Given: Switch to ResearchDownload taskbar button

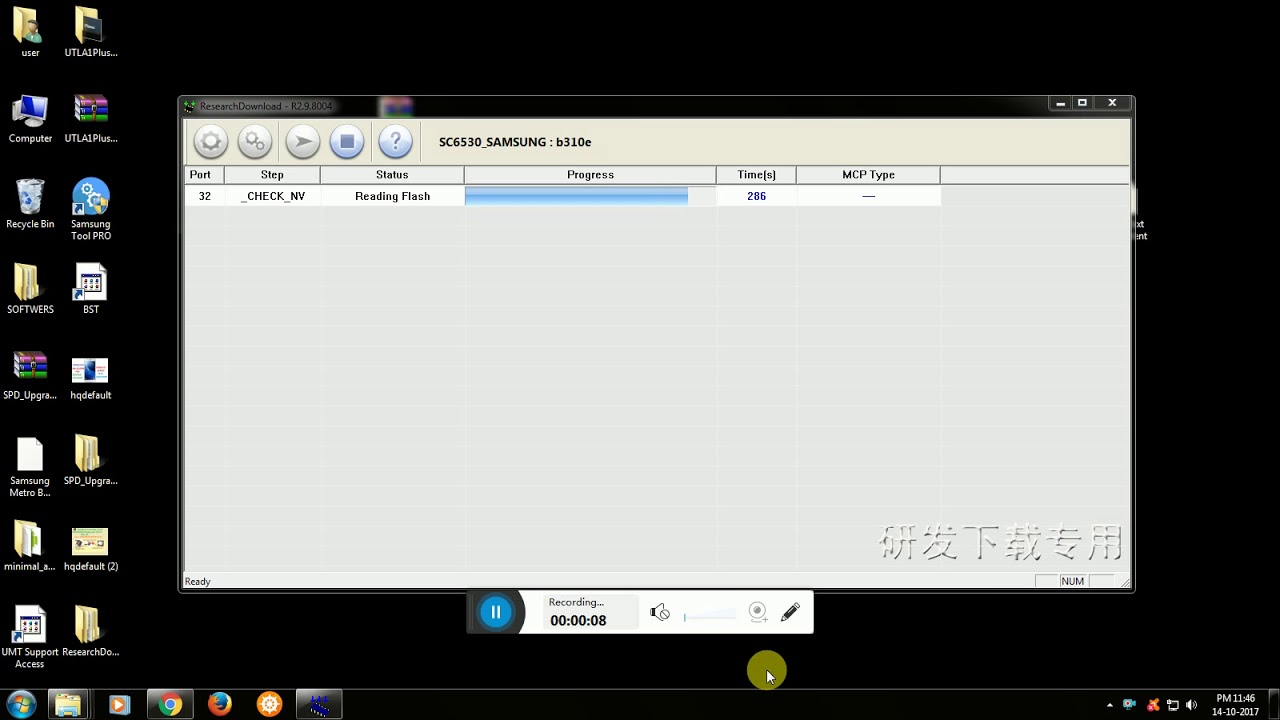Looking at the screenshot, I should pos(320,704).
